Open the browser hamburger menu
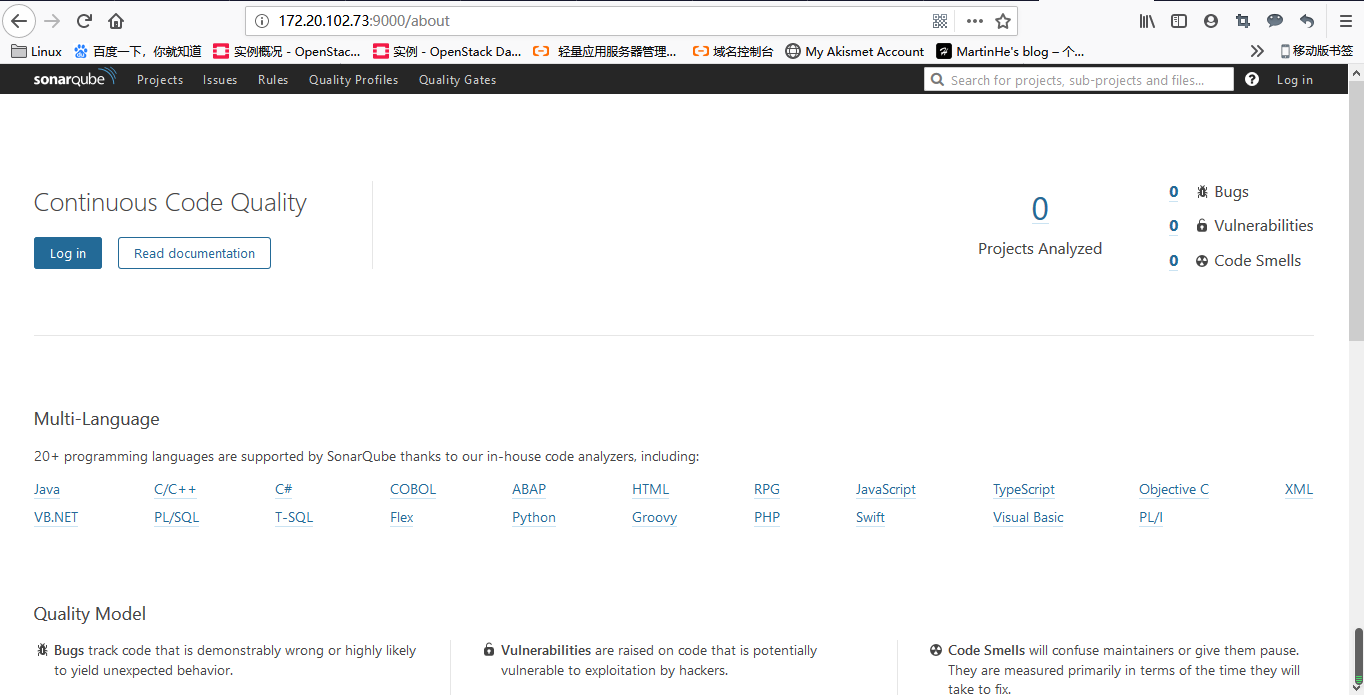This screenshot has width=1364, height=695. click(1346, 21)
